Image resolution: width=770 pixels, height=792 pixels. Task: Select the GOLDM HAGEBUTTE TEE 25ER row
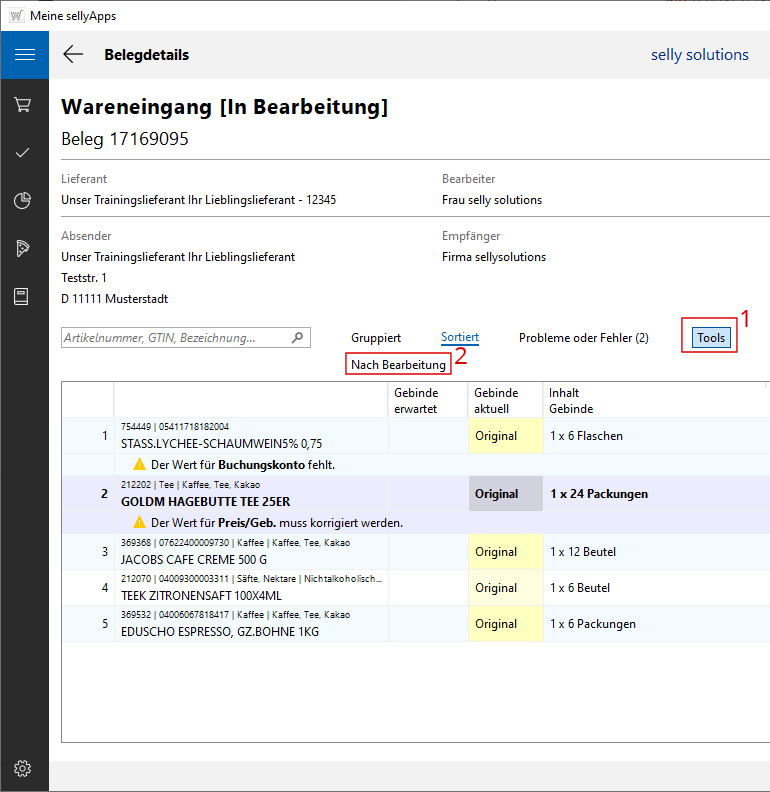pyautogui.click(x=205, y=501)
